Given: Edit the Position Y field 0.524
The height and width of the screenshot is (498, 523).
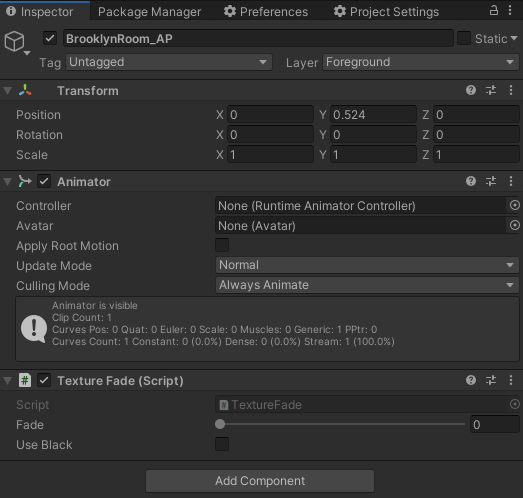Looking at the screenshot, I should pyautogui.click(x=374, y=114).
